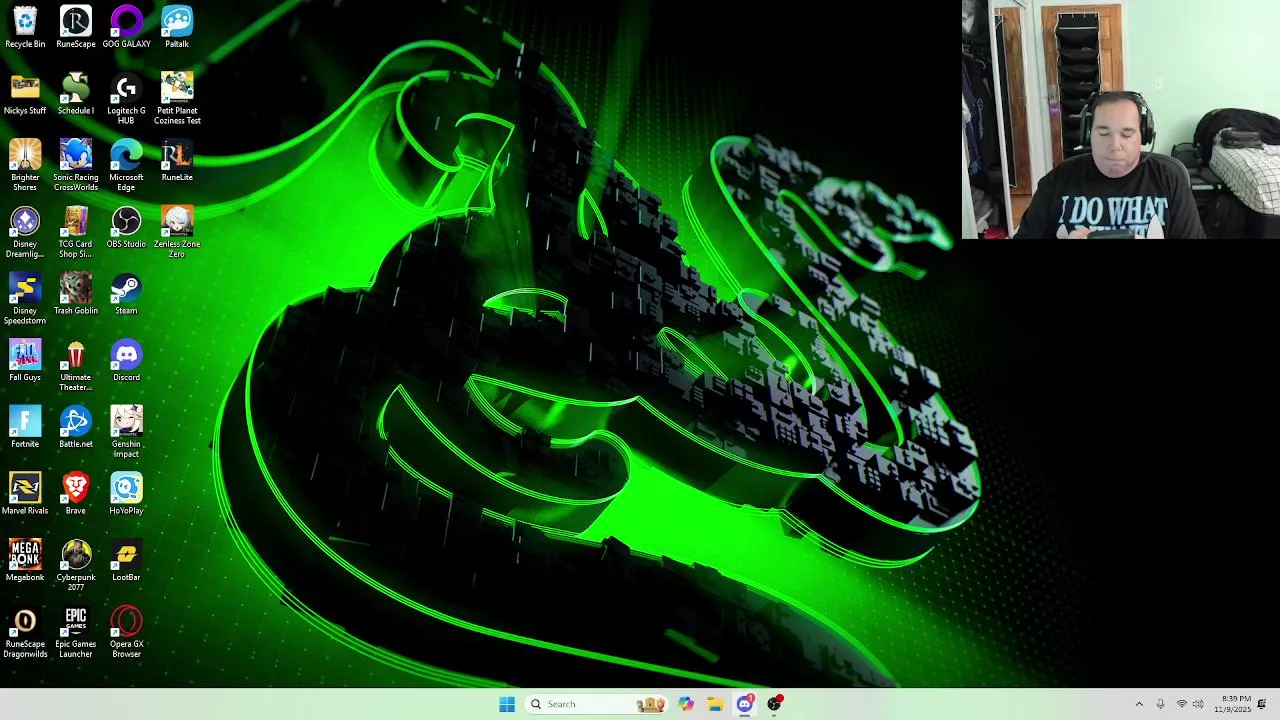Open the Microsoft Edge desktop shortcut
The width and height of the screenshot is (1280, 720).
(126, 165)
